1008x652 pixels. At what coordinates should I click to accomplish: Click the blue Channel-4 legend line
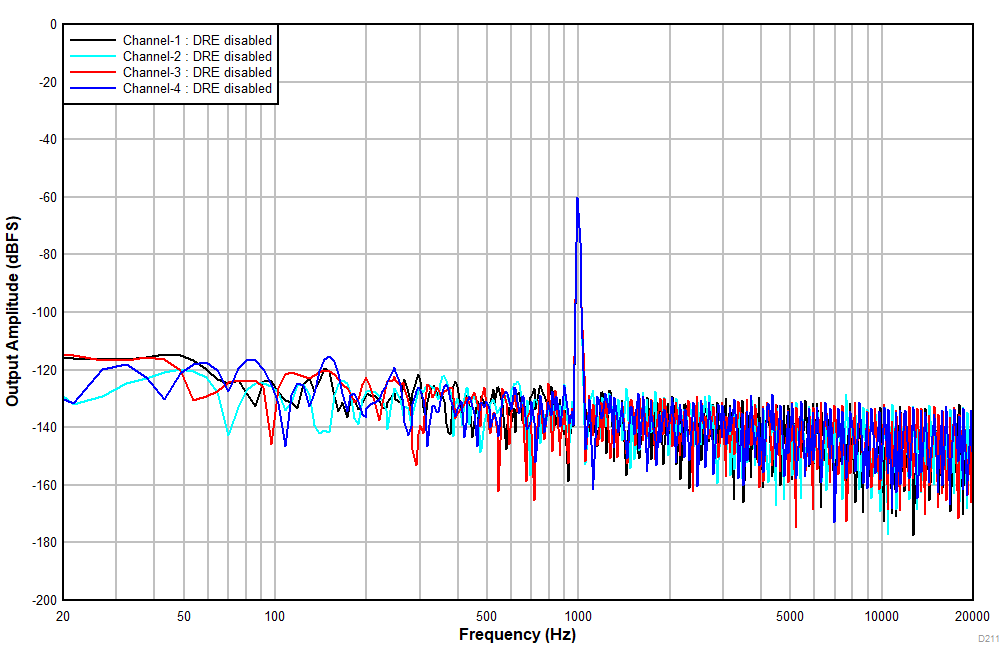pyautogui.click(x=93, y=89)
